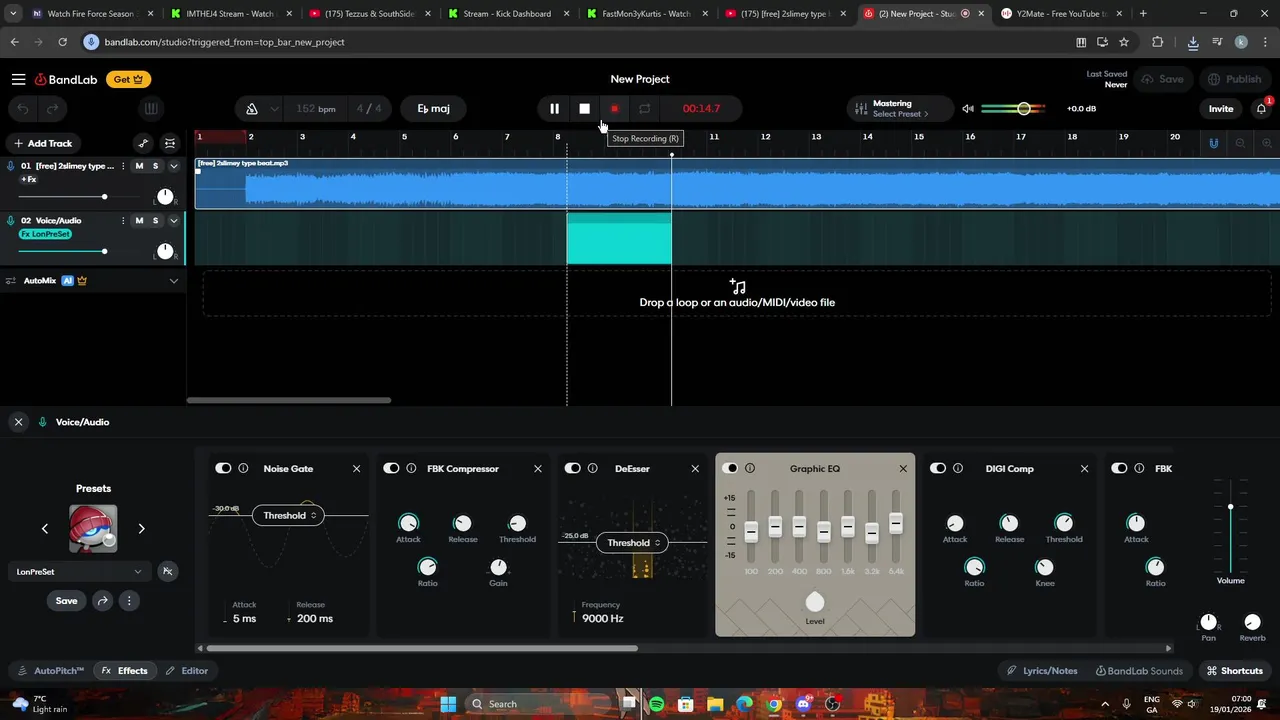Open Voice/Audio track three-dot options menu
The width and height of the screenshot is (1280, 720).
(123, 220)
